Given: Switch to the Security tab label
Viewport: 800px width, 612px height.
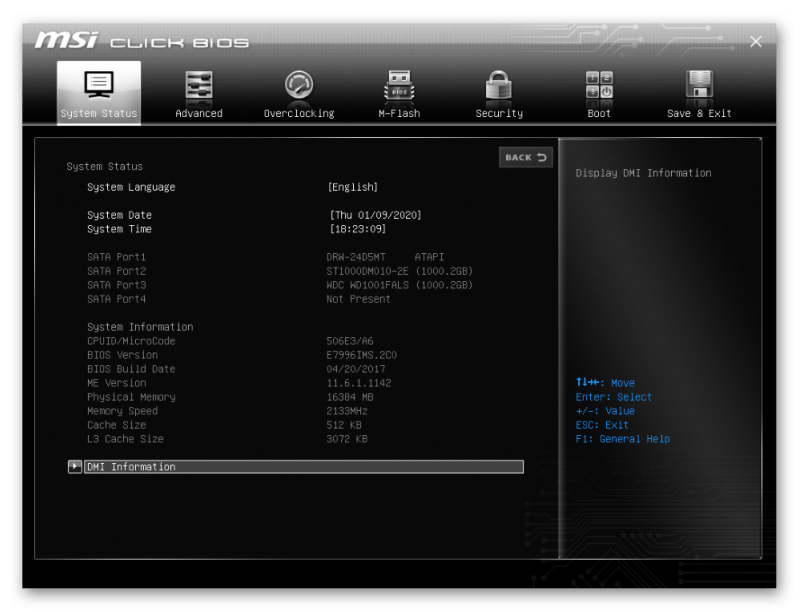Looking at the screenshot, I should tap(499, 113).
